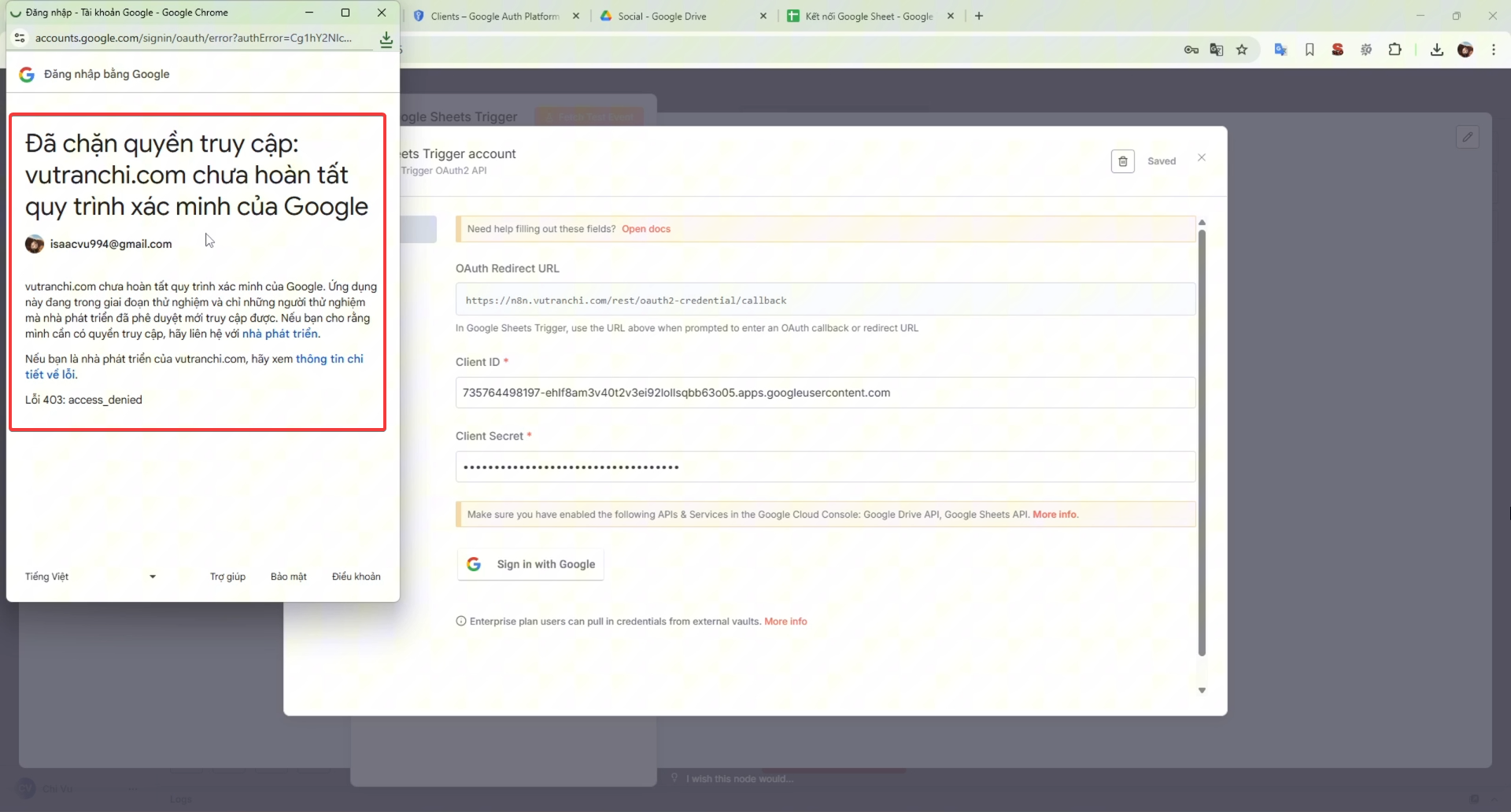Click the scrollbar down arrow in dialog
This screenshot has width=1511, height=812.
click(1202, 691)
